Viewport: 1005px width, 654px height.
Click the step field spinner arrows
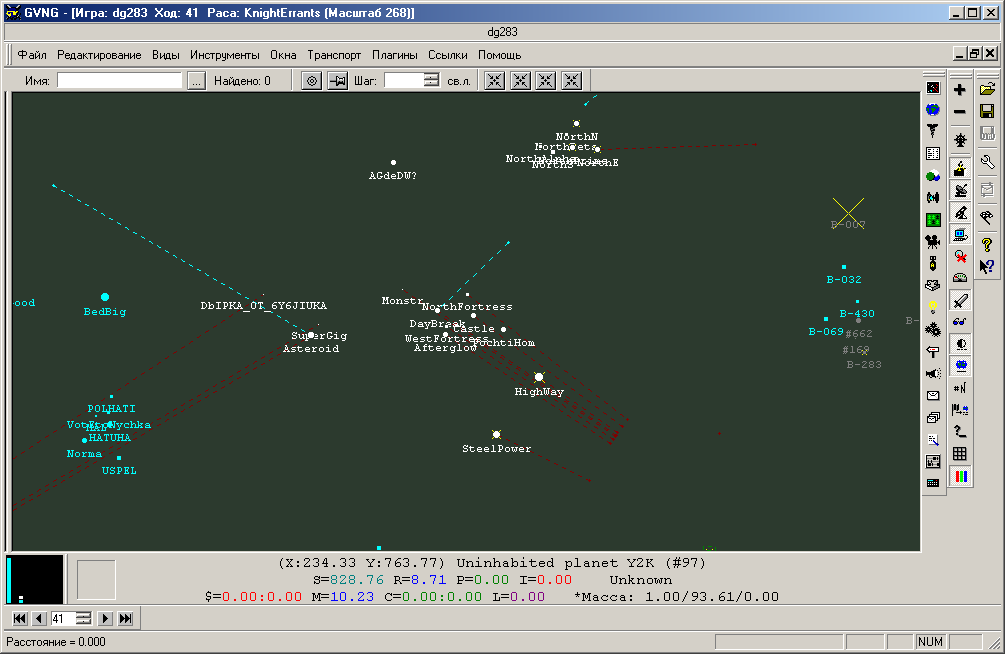pos(431,81)
